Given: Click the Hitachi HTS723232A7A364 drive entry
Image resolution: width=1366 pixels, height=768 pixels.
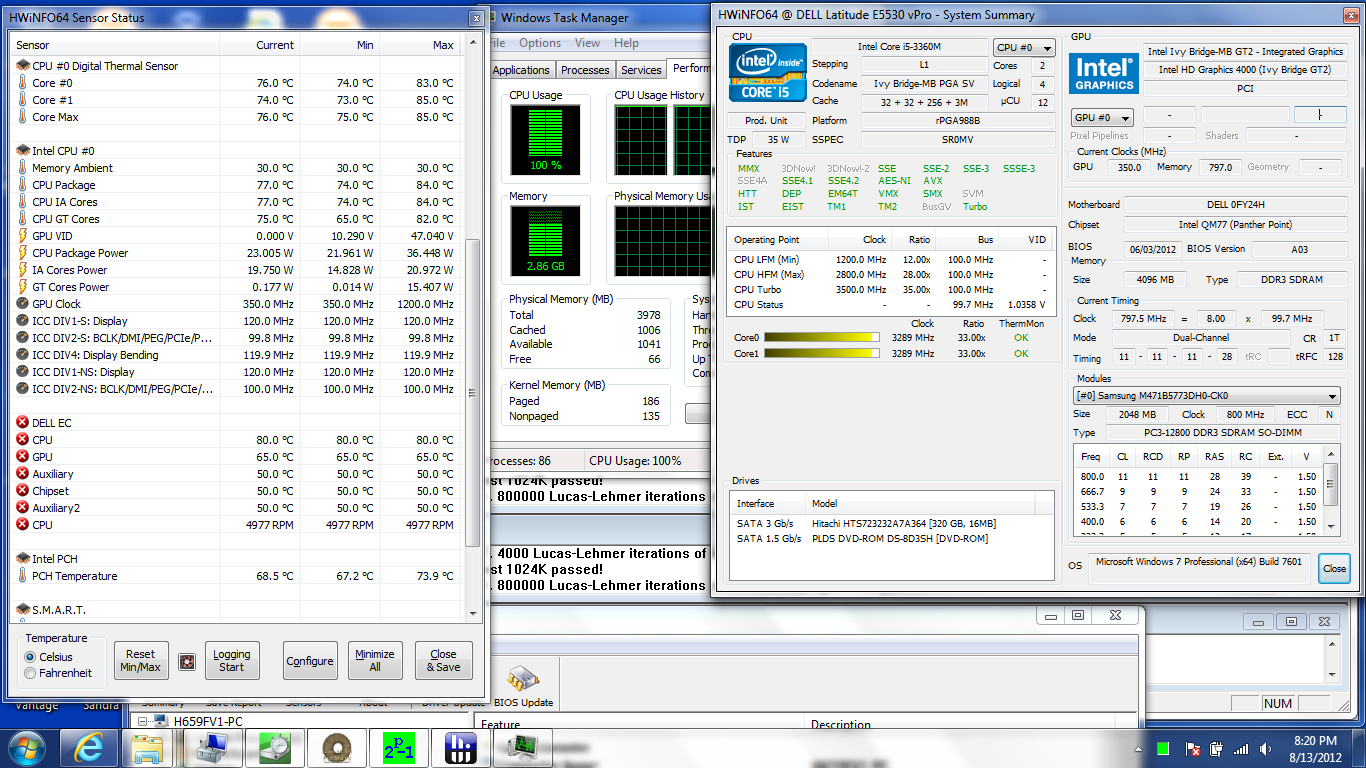Looking at the screenshot, I should [x=890, y=523].
